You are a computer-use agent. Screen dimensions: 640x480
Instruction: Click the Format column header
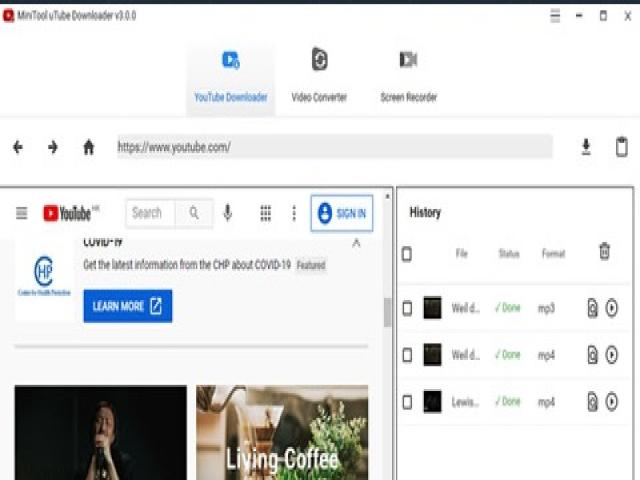[553, 253]
